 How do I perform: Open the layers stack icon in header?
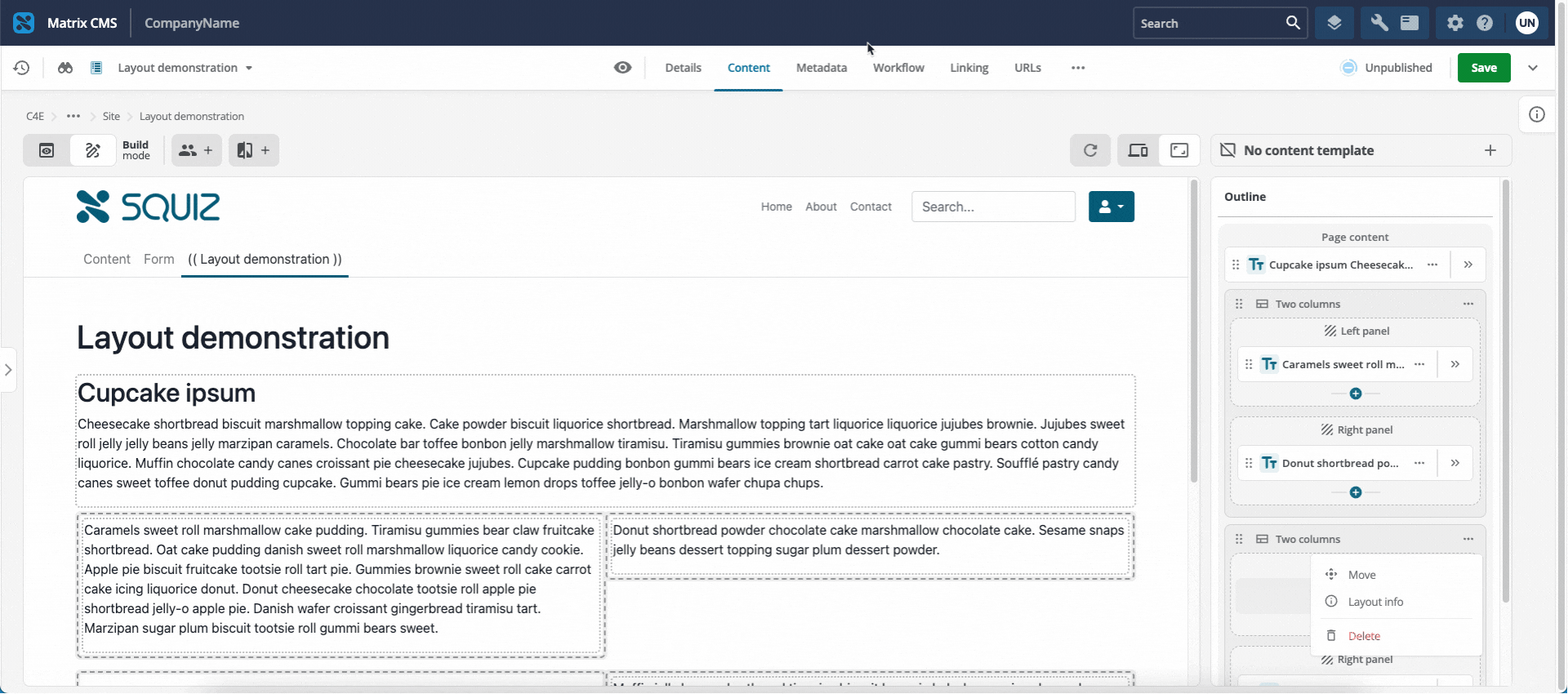pos(1334,23)
